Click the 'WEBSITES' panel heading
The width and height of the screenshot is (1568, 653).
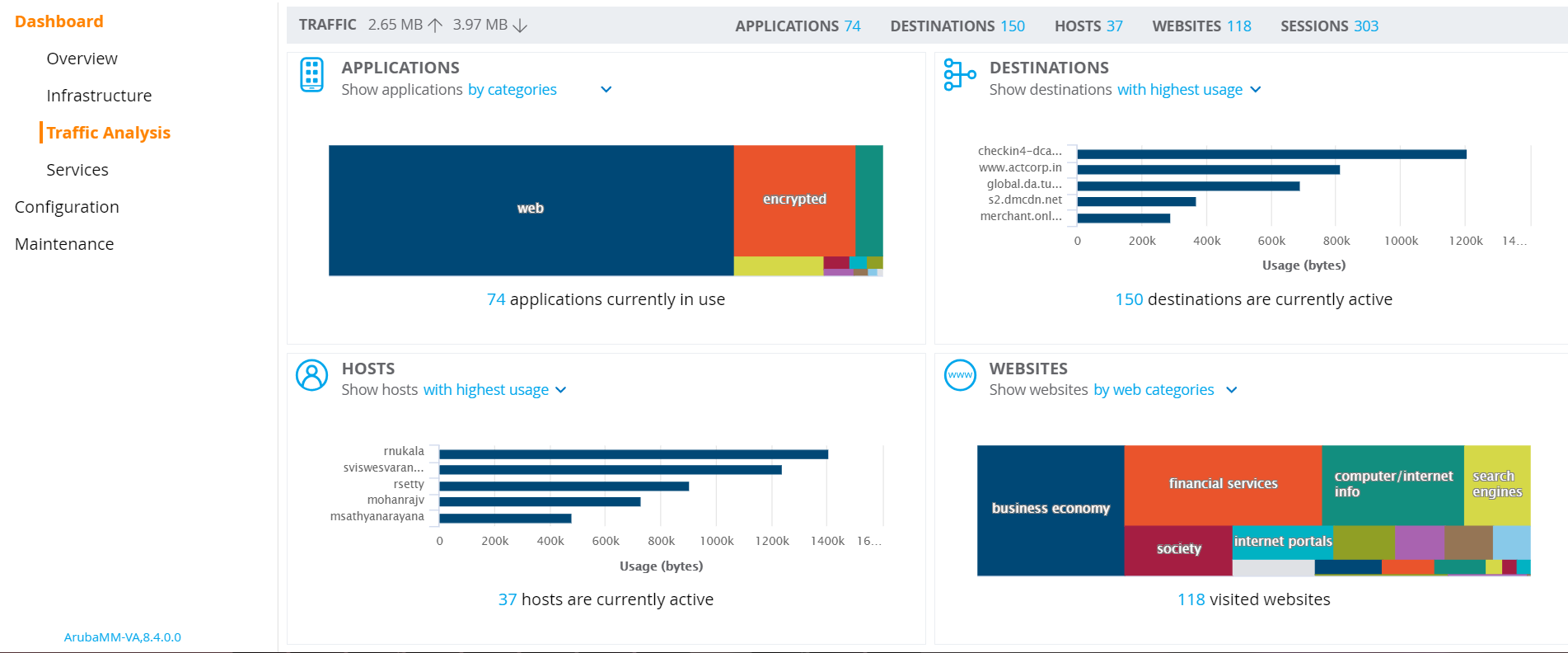[x=1028, y=369]
